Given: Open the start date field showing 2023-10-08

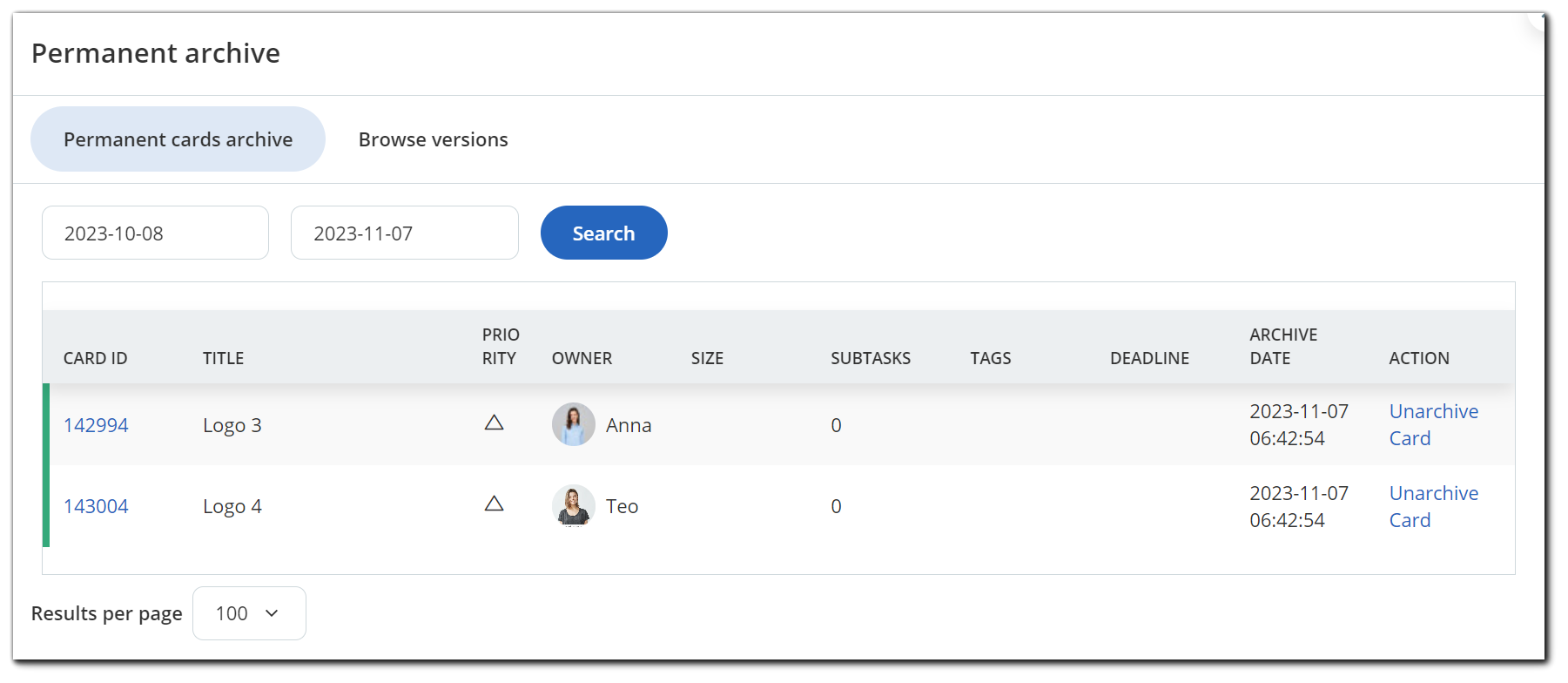Looking at the screenshot, I should [155, 233].
